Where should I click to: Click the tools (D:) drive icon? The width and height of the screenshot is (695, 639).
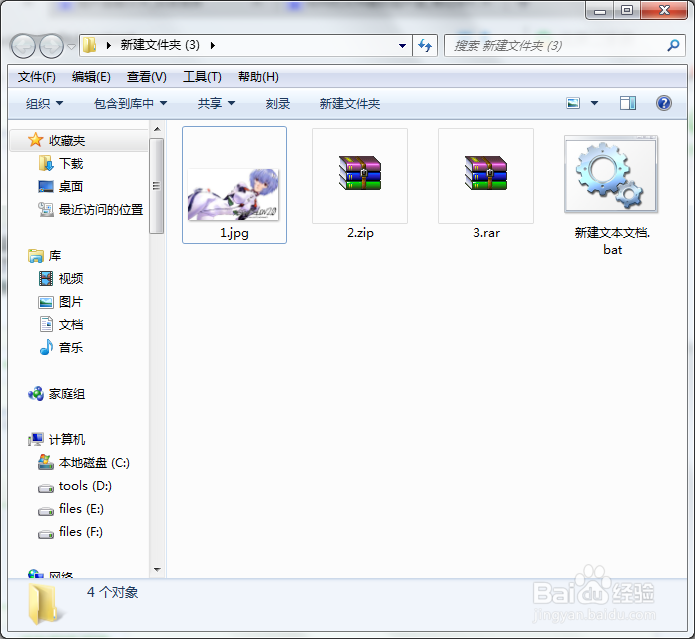coord(46,488)
